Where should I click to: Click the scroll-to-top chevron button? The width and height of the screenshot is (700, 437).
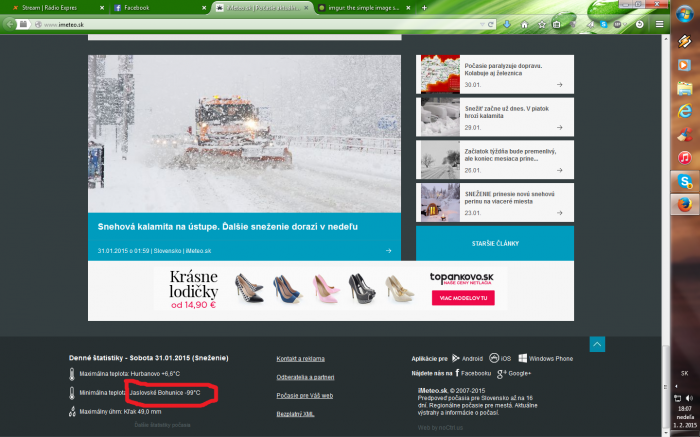point(597,344)
